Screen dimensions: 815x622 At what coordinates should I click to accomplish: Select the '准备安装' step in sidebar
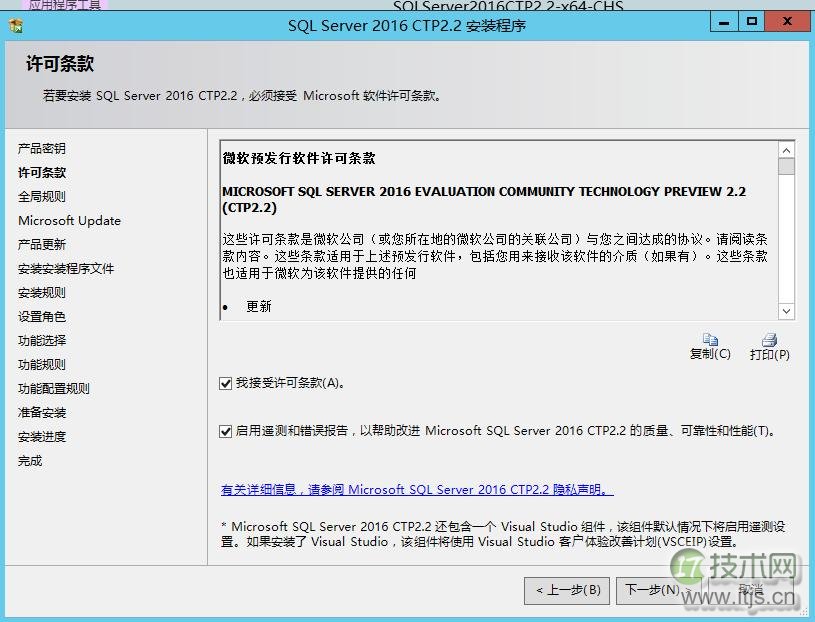pos(42,413)
